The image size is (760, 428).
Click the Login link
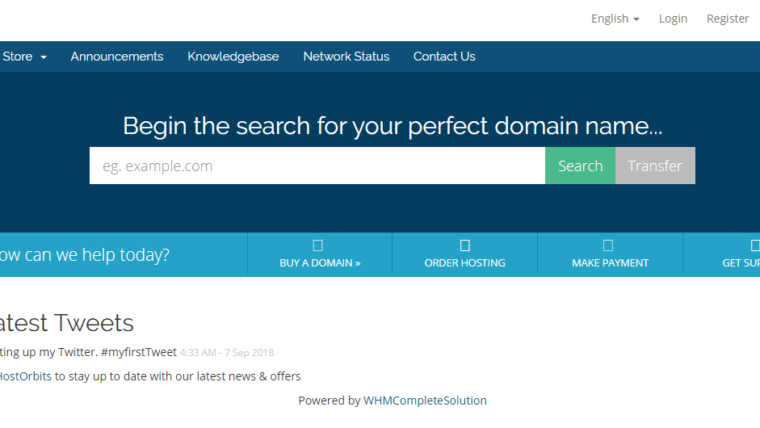673,19
